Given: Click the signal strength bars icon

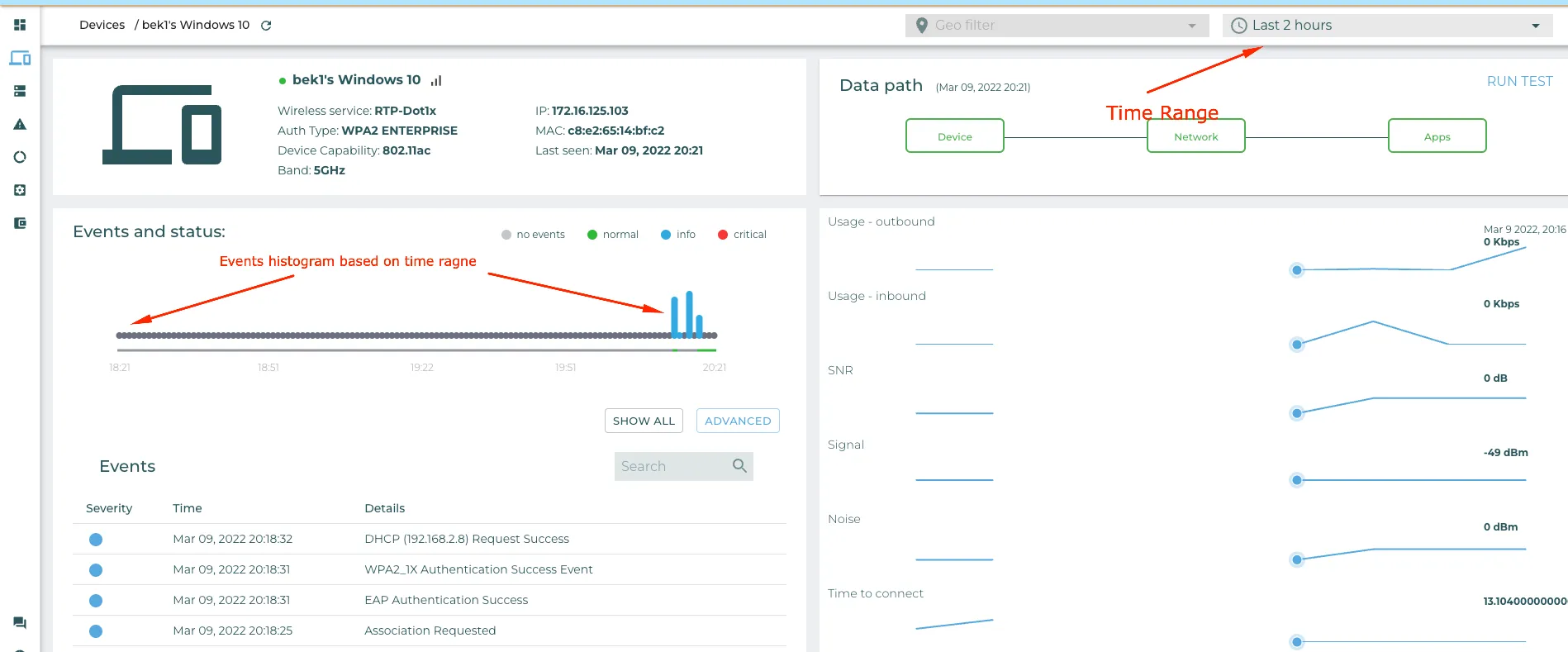Looking at the screenshot, I should tap(436, 80).
